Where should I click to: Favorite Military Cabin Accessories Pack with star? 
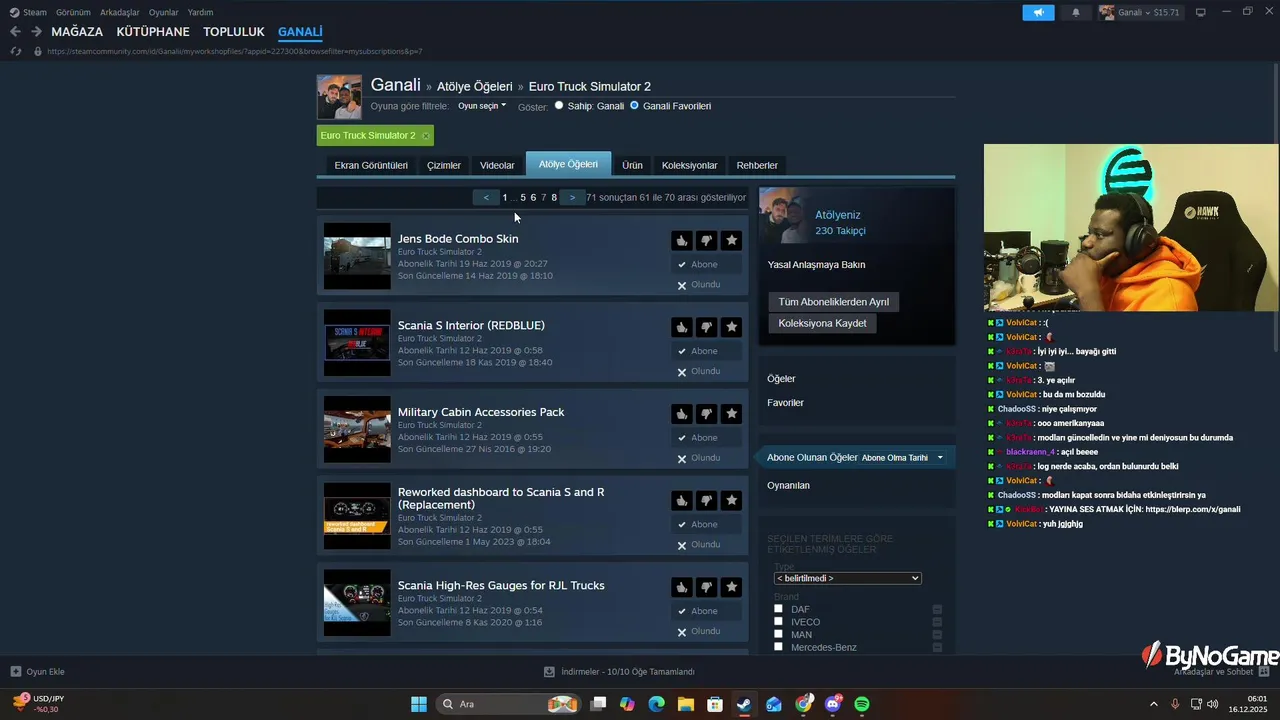[x=732, y=414]
